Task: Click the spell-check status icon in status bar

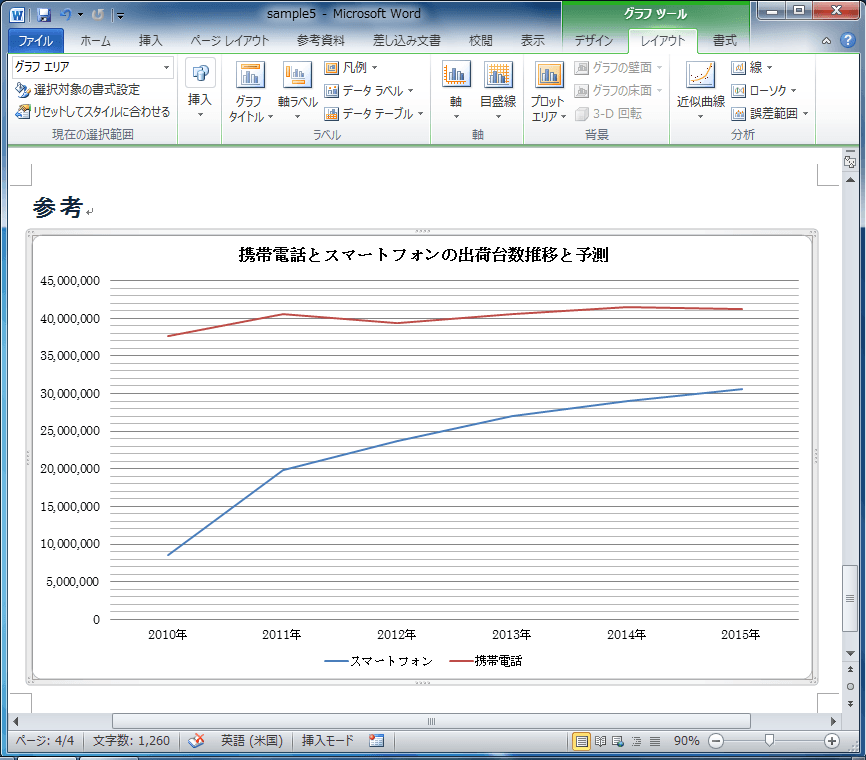Action: (x=196, y=741)
